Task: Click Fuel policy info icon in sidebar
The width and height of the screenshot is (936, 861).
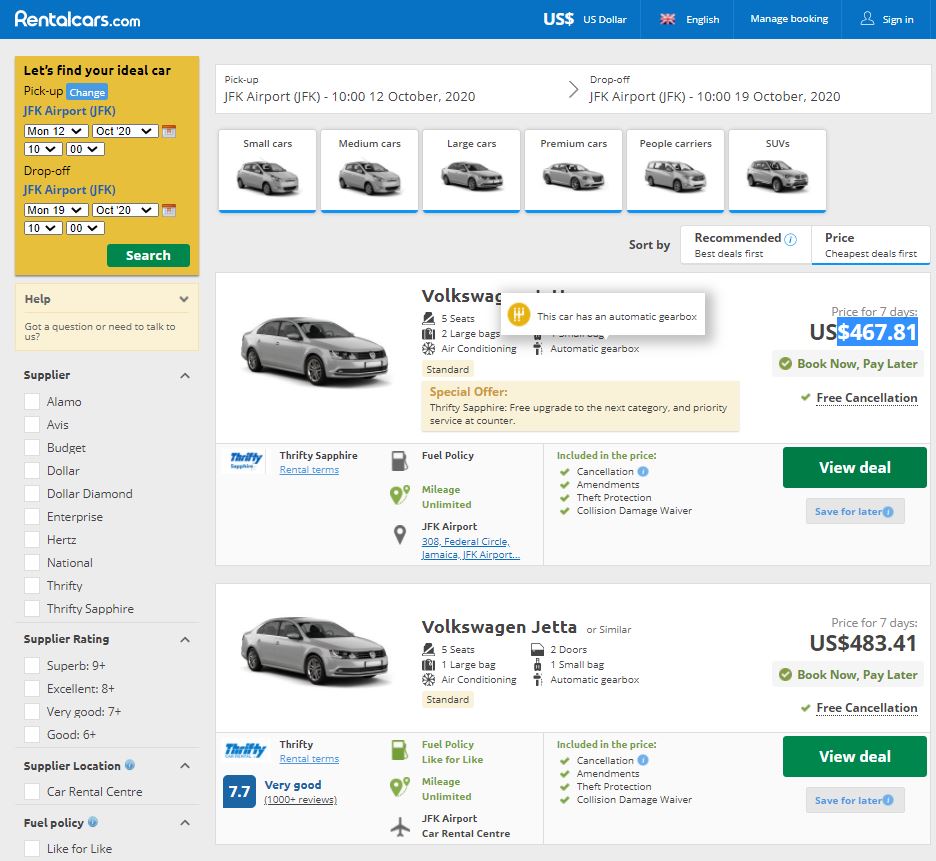Action: [x=93, y=822]
